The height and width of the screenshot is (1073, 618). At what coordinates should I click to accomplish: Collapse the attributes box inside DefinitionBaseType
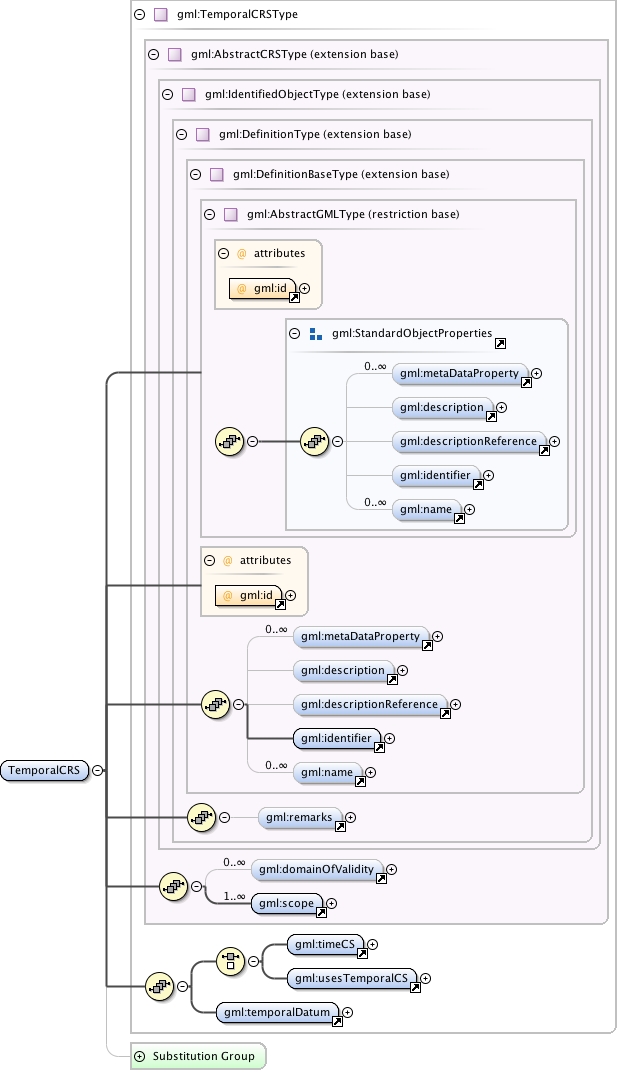coord(209,560)
